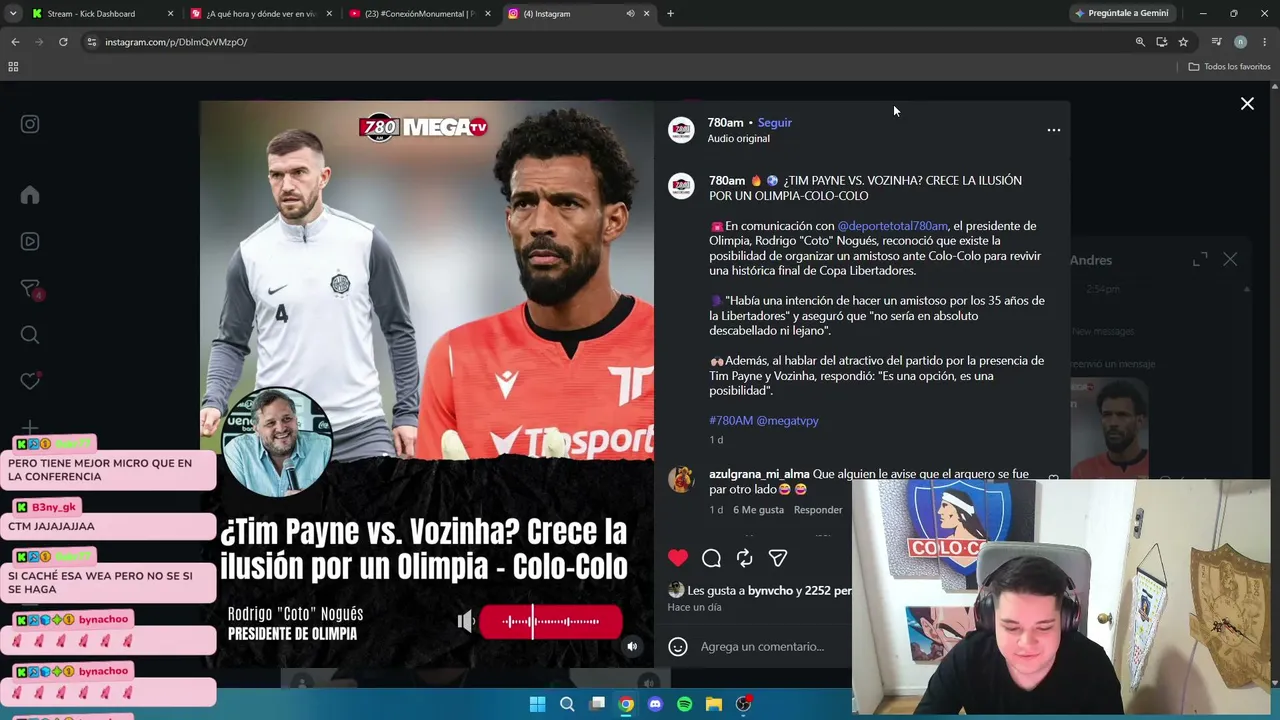This screenshot has height=720, width=1280.
Task: Open the Windows Start menu
Action: 537,704
